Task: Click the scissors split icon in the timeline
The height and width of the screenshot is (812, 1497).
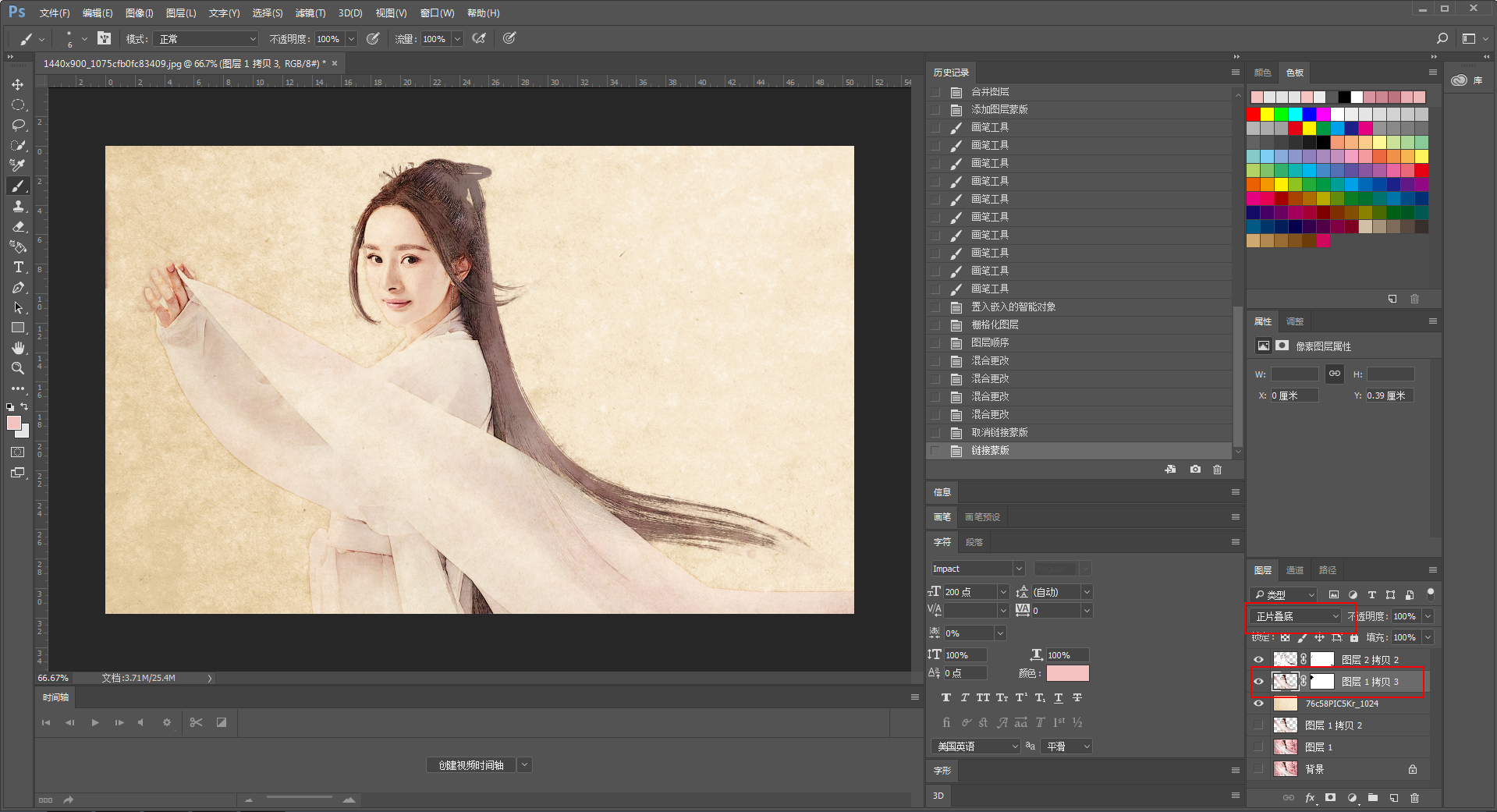Action: (196, 722)
